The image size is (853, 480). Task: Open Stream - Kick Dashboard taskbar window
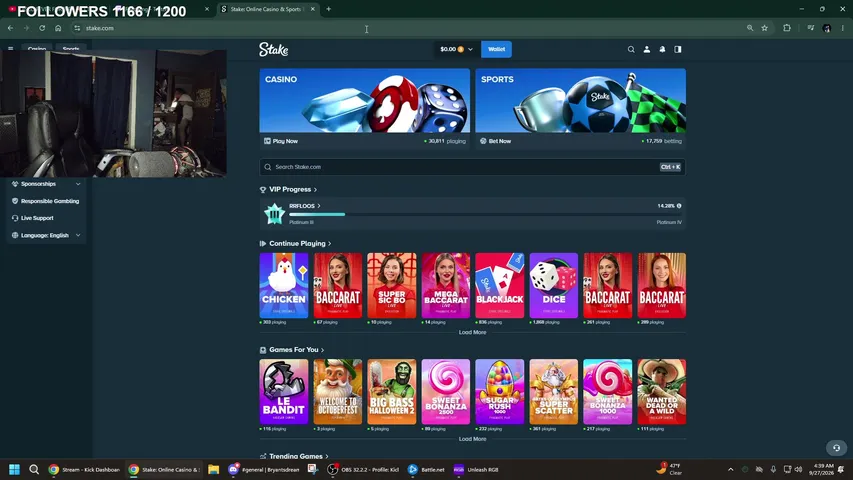pos(84,470)
